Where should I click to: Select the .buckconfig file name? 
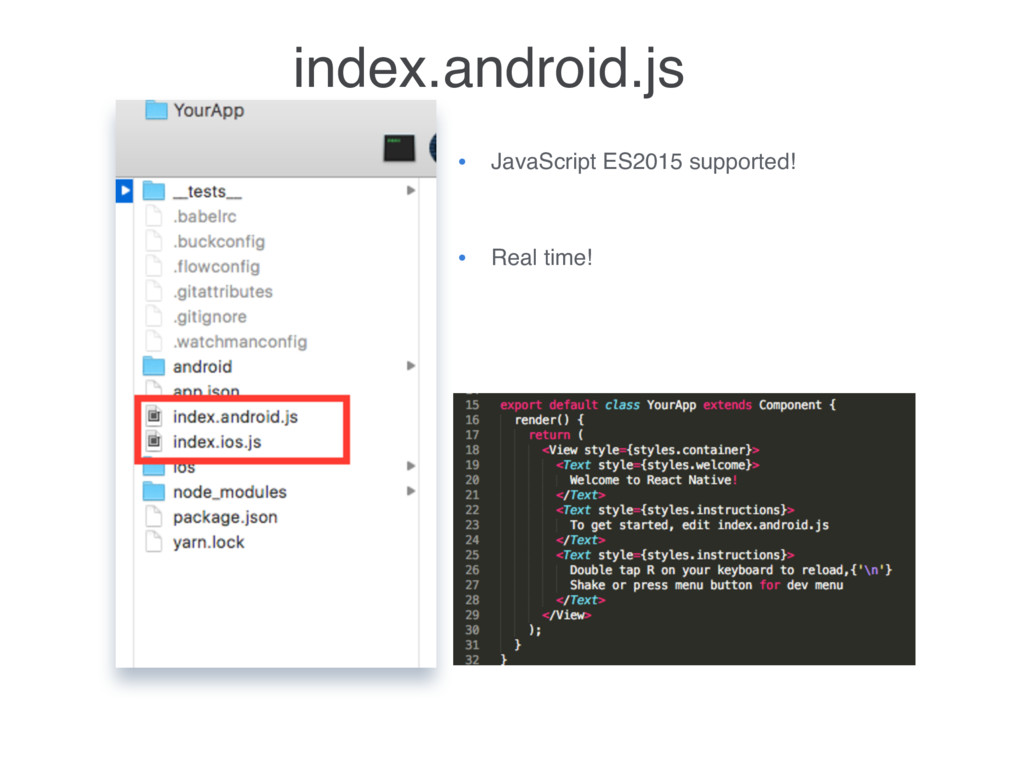point(219,242)
